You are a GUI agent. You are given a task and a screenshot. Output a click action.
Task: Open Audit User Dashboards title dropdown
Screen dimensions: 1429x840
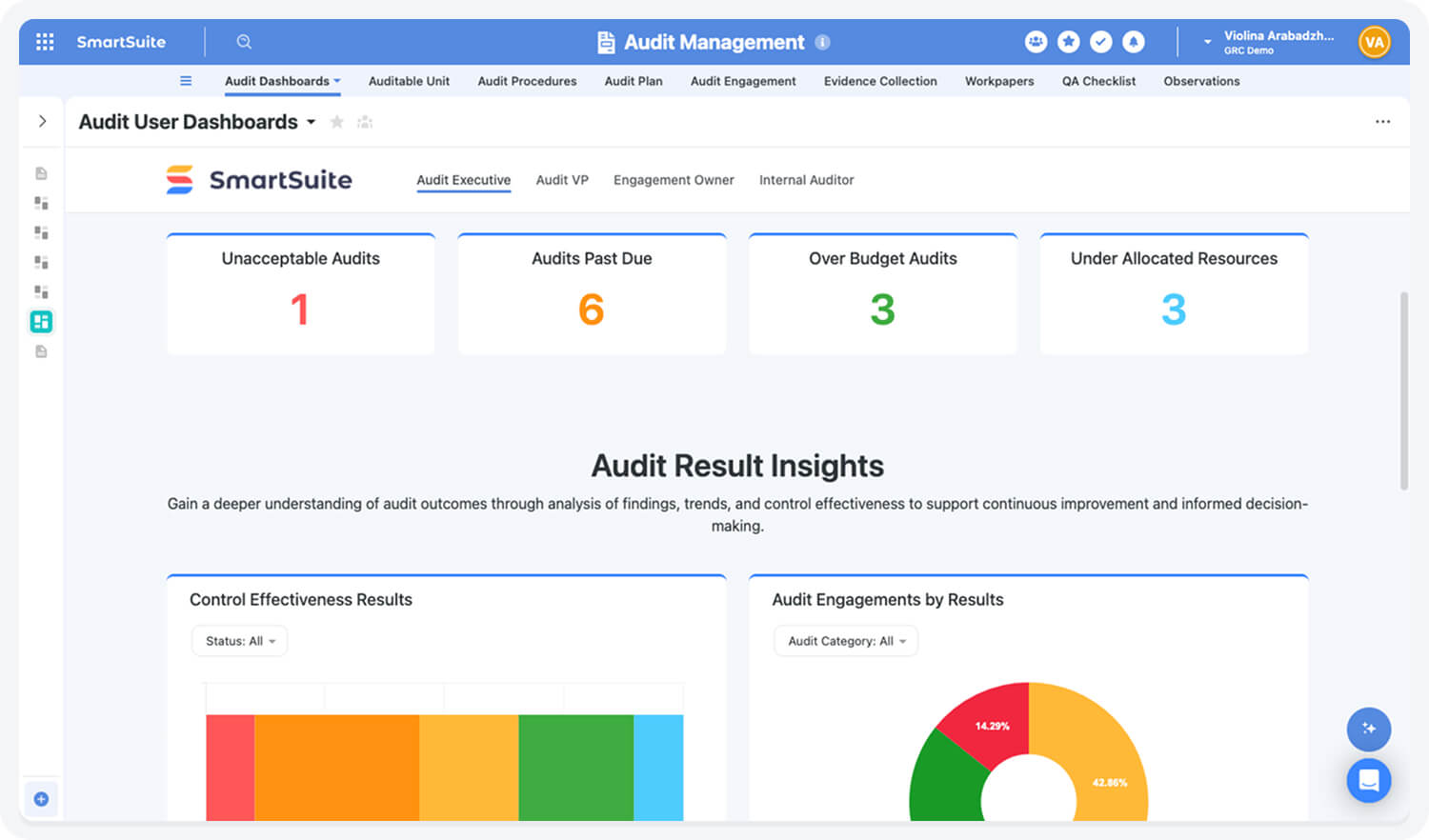[x=311, y=122]
